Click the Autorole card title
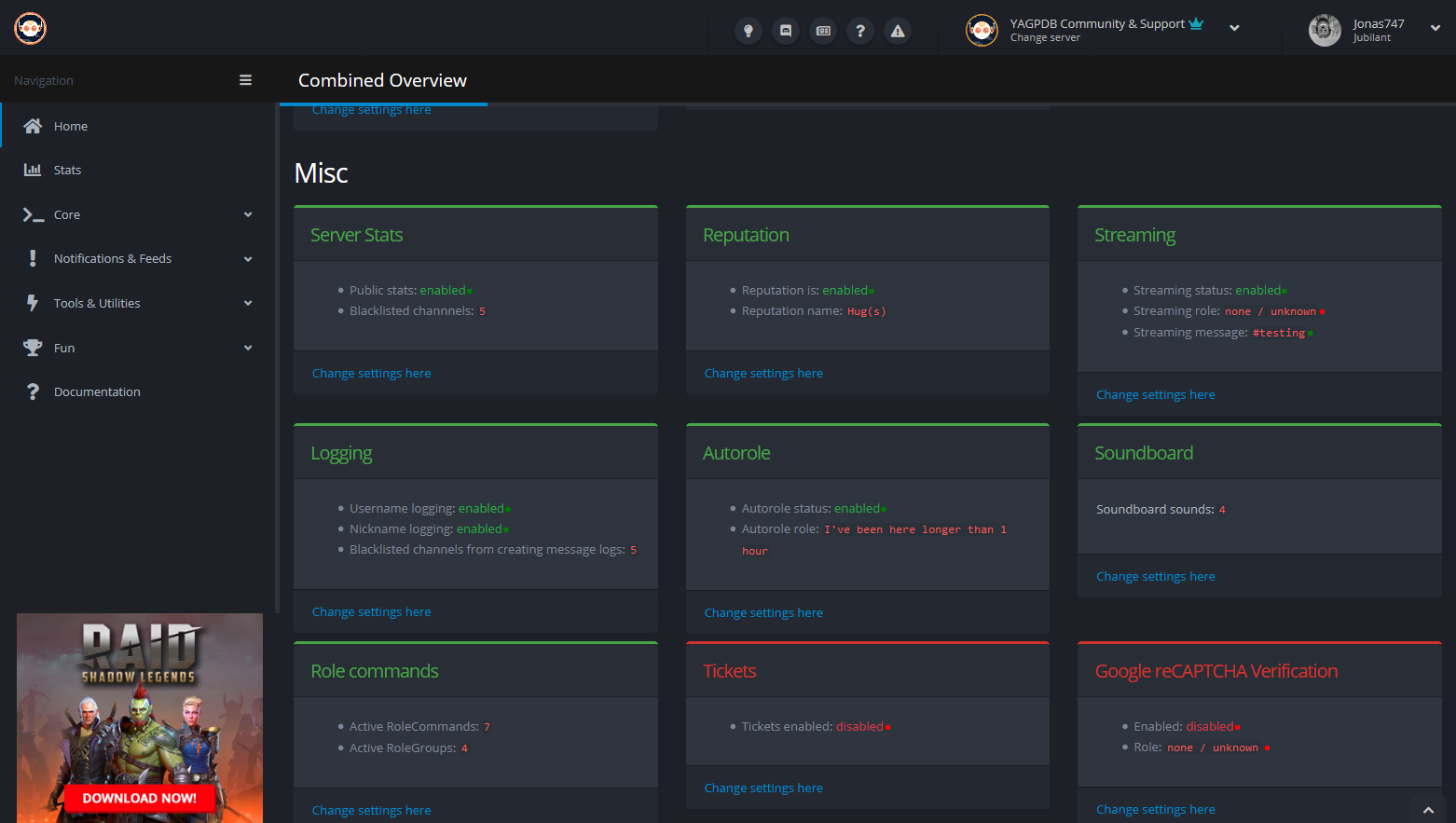This screenshot has width=1456, height=823. [x=736, y=453]
